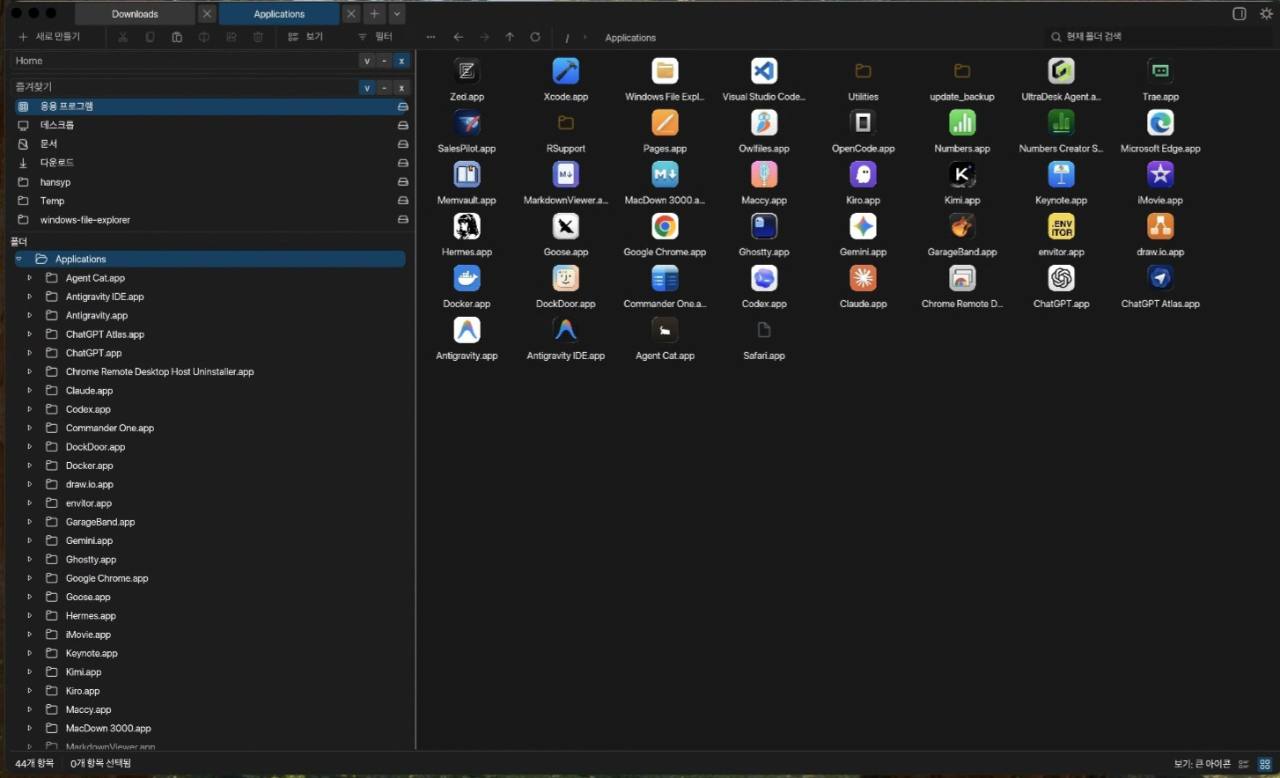Close the Home panel with x button
This screenshot has height=778, width=1280.
(401, 61)
